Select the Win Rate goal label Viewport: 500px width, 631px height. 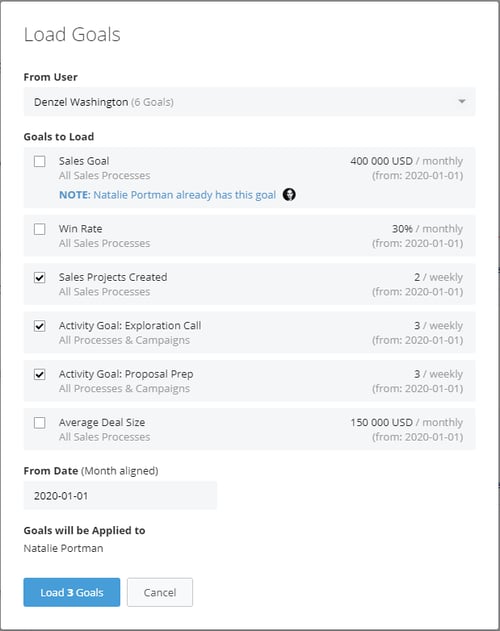click(x=81, y=229)
